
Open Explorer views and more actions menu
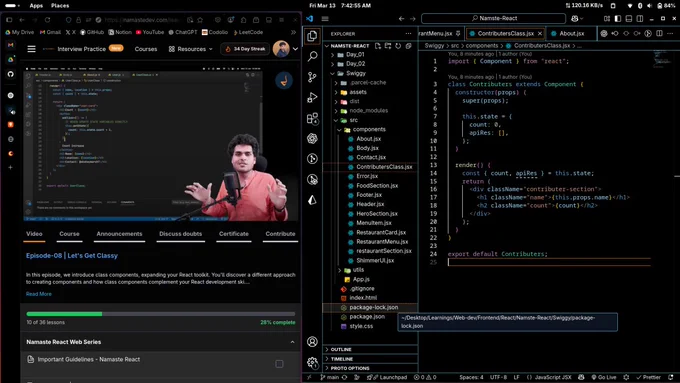tap(408, 33)
